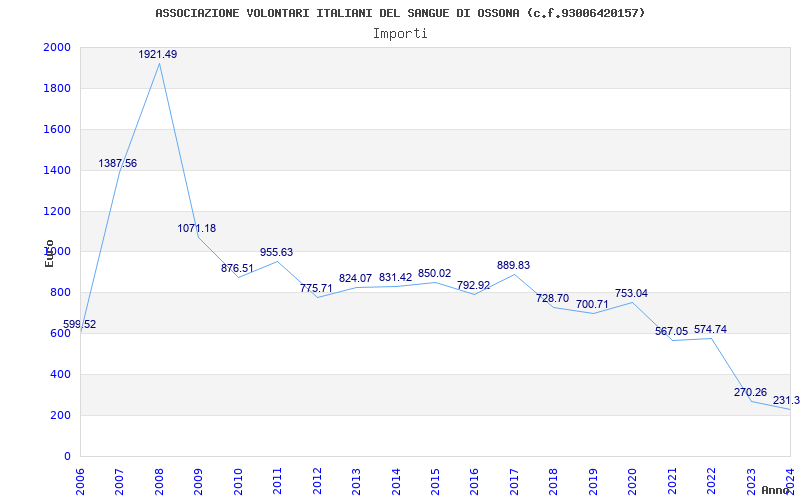
Task: Click the 728.70 value label
Action: 553,298
